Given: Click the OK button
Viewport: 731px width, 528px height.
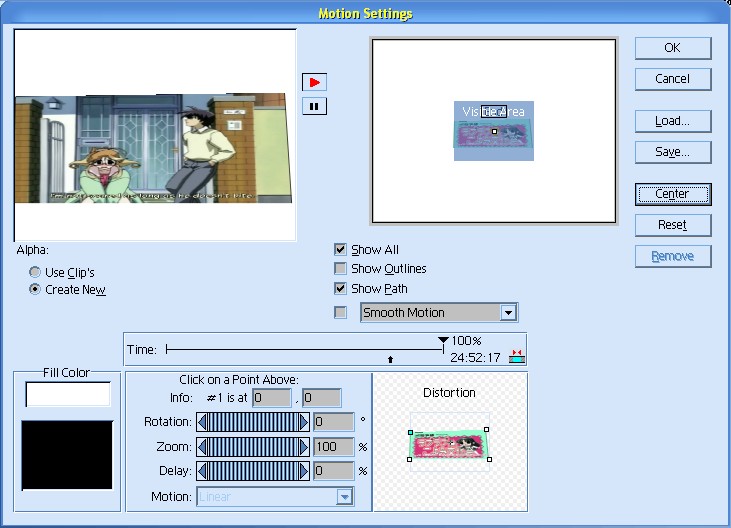Looking at the screenshot, I should click(x=673, y=48).
